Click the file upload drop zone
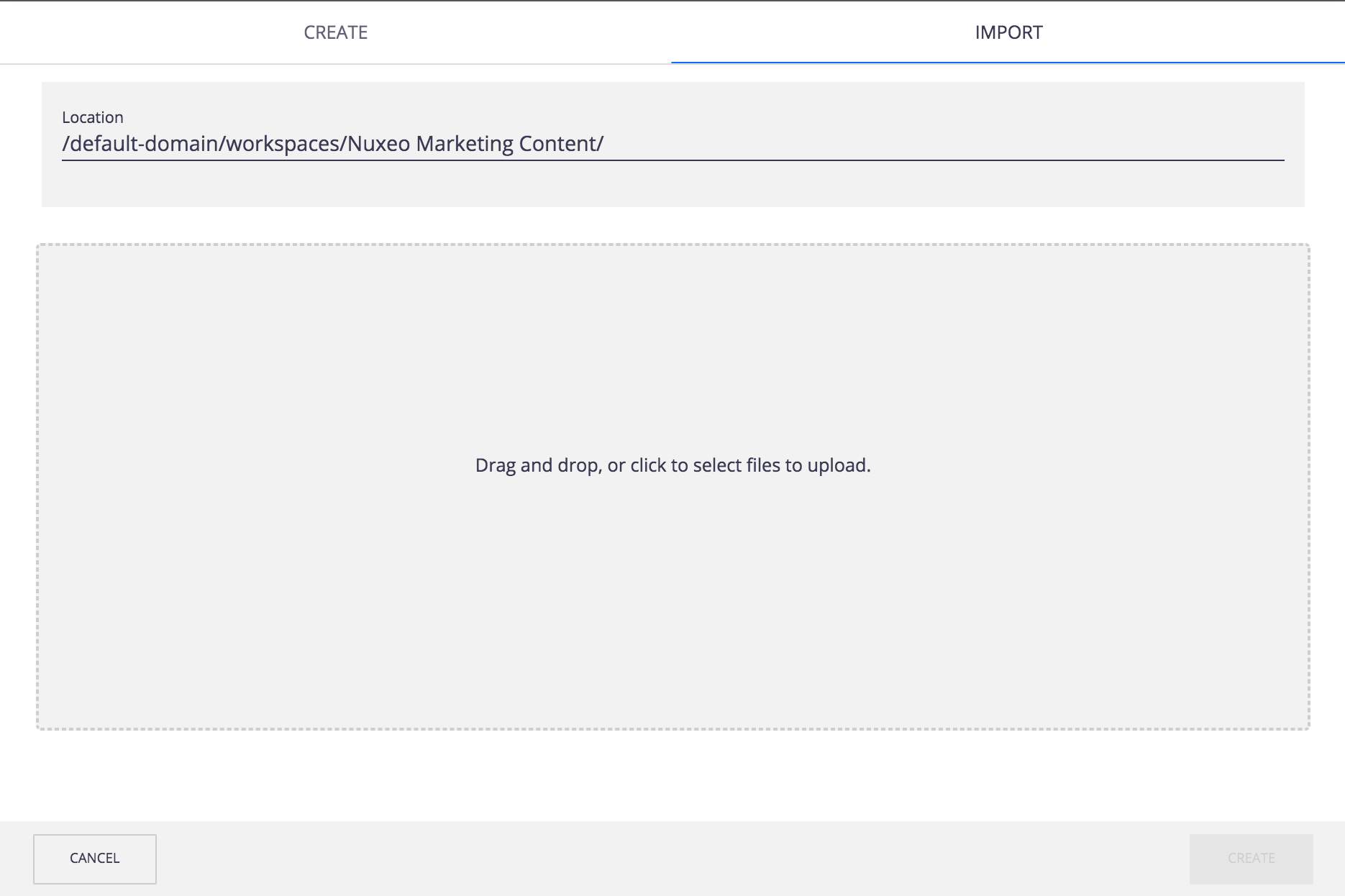 tap(672, 487)
